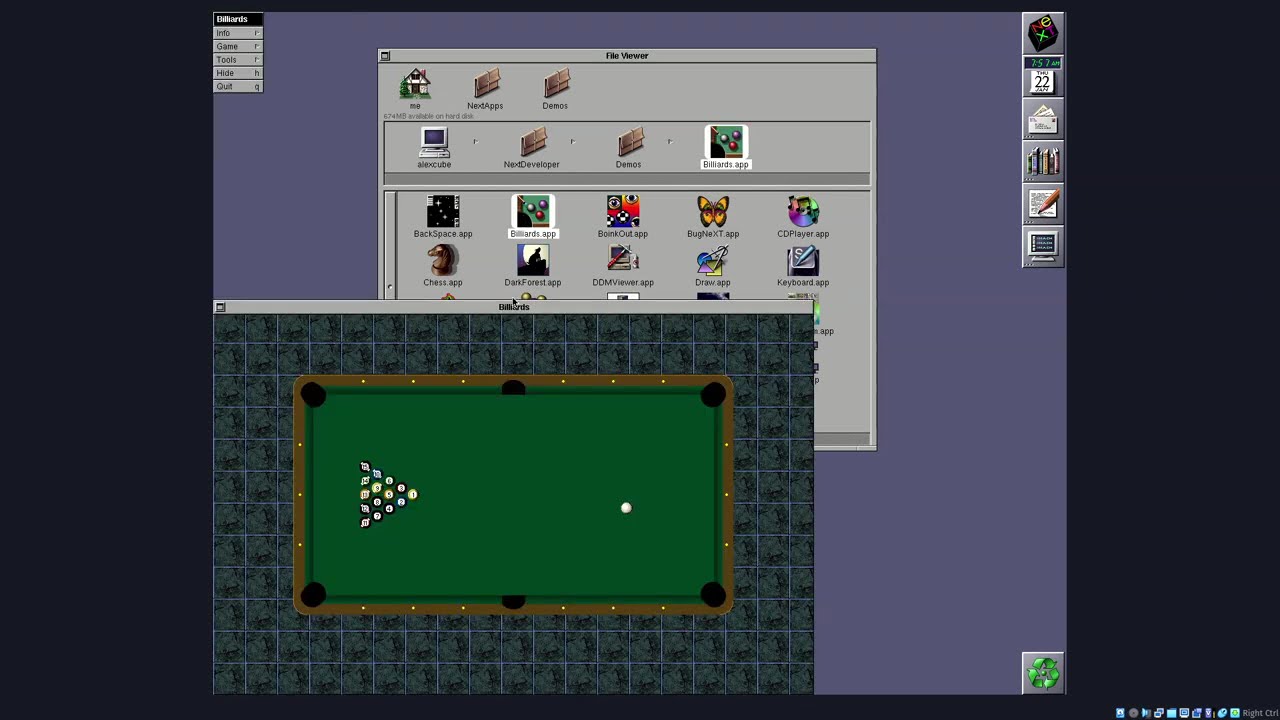The image size is (1280, 720).
Task: Select DDMViewer.app icon
Action: [x=623, y=266]
